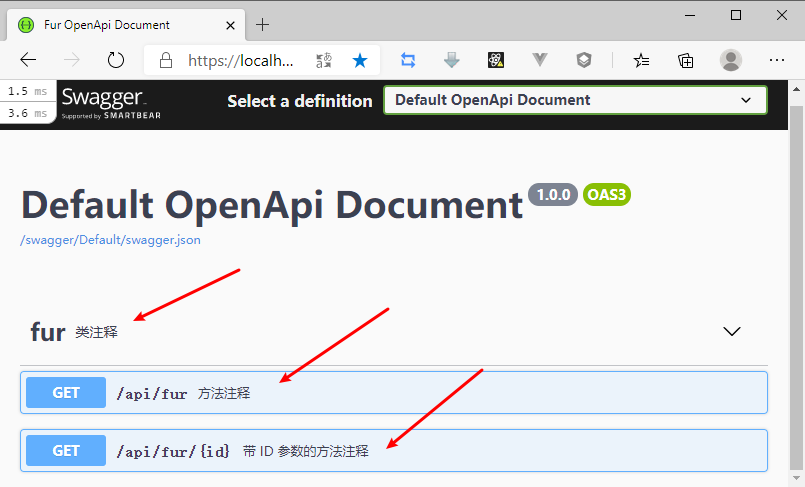Open the Collections icon
805x487 pixels.
pos(686,60)
